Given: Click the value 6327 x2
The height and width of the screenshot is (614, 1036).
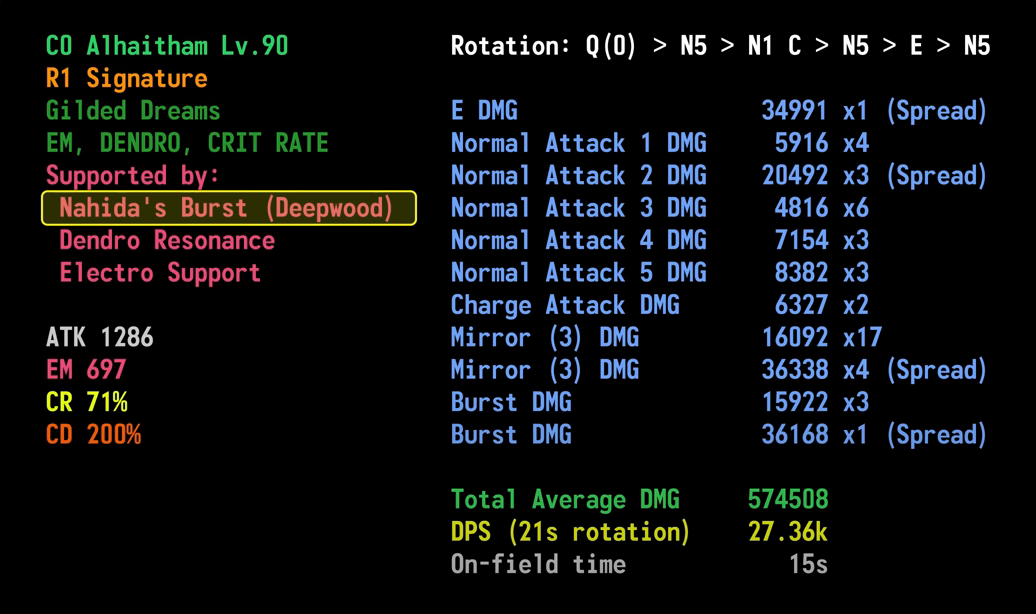Looking at the screenshot, I should 821,305.
